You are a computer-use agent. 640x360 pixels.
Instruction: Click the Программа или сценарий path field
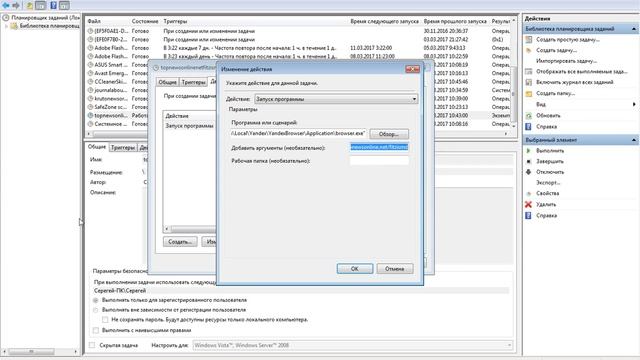(x=298, y=133)
